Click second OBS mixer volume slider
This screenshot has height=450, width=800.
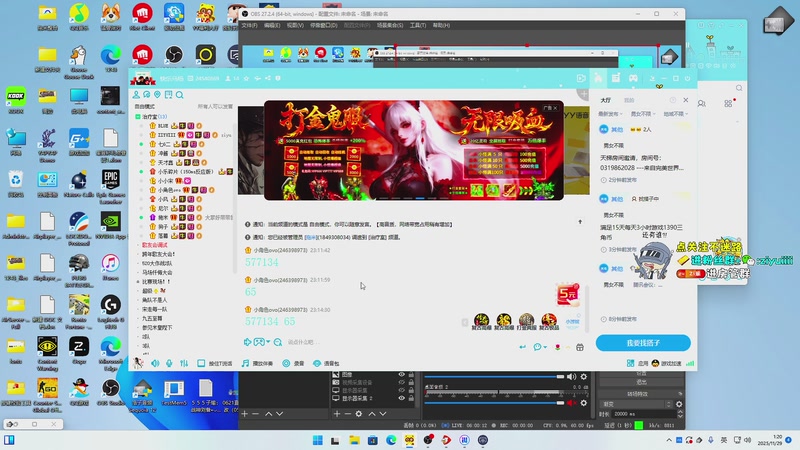(494, 403)
